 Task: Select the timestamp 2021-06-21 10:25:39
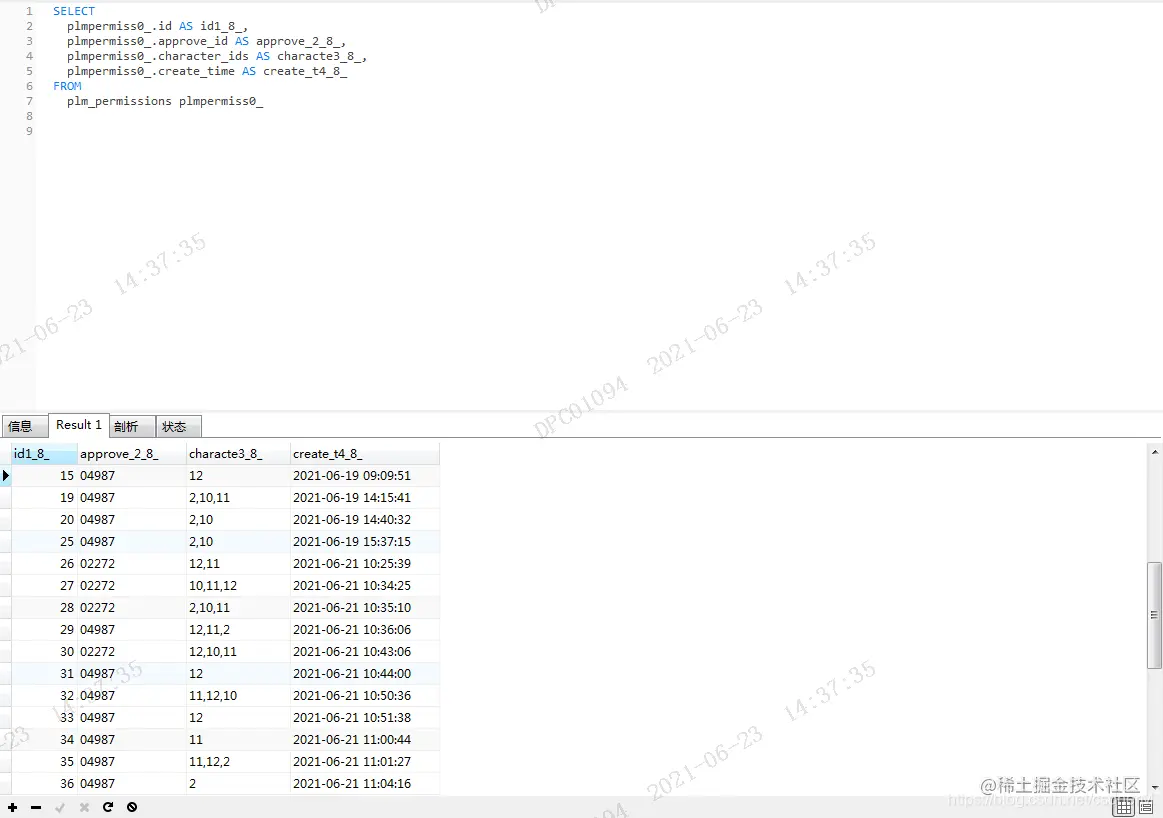click(364, 564)
